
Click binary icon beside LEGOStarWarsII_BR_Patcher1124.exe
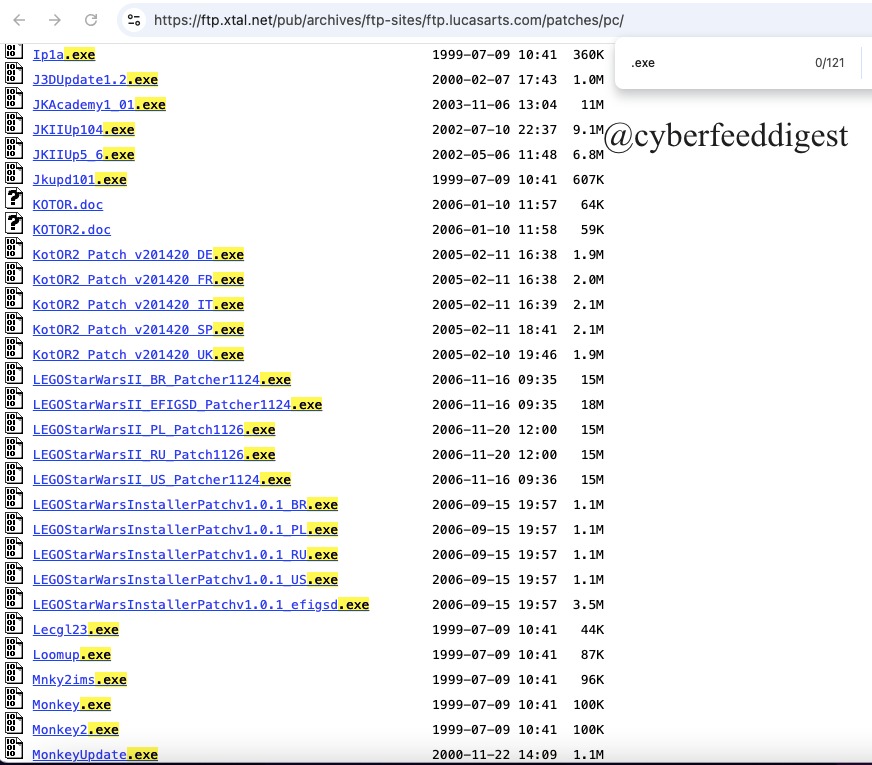click(14, 373)
